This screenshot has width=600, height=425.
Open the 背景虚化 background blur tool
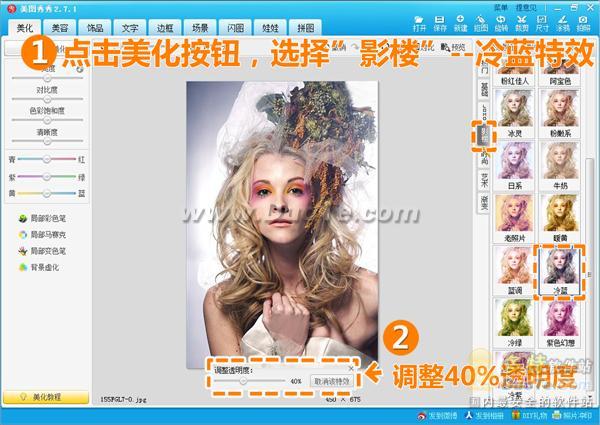[39, 267]
